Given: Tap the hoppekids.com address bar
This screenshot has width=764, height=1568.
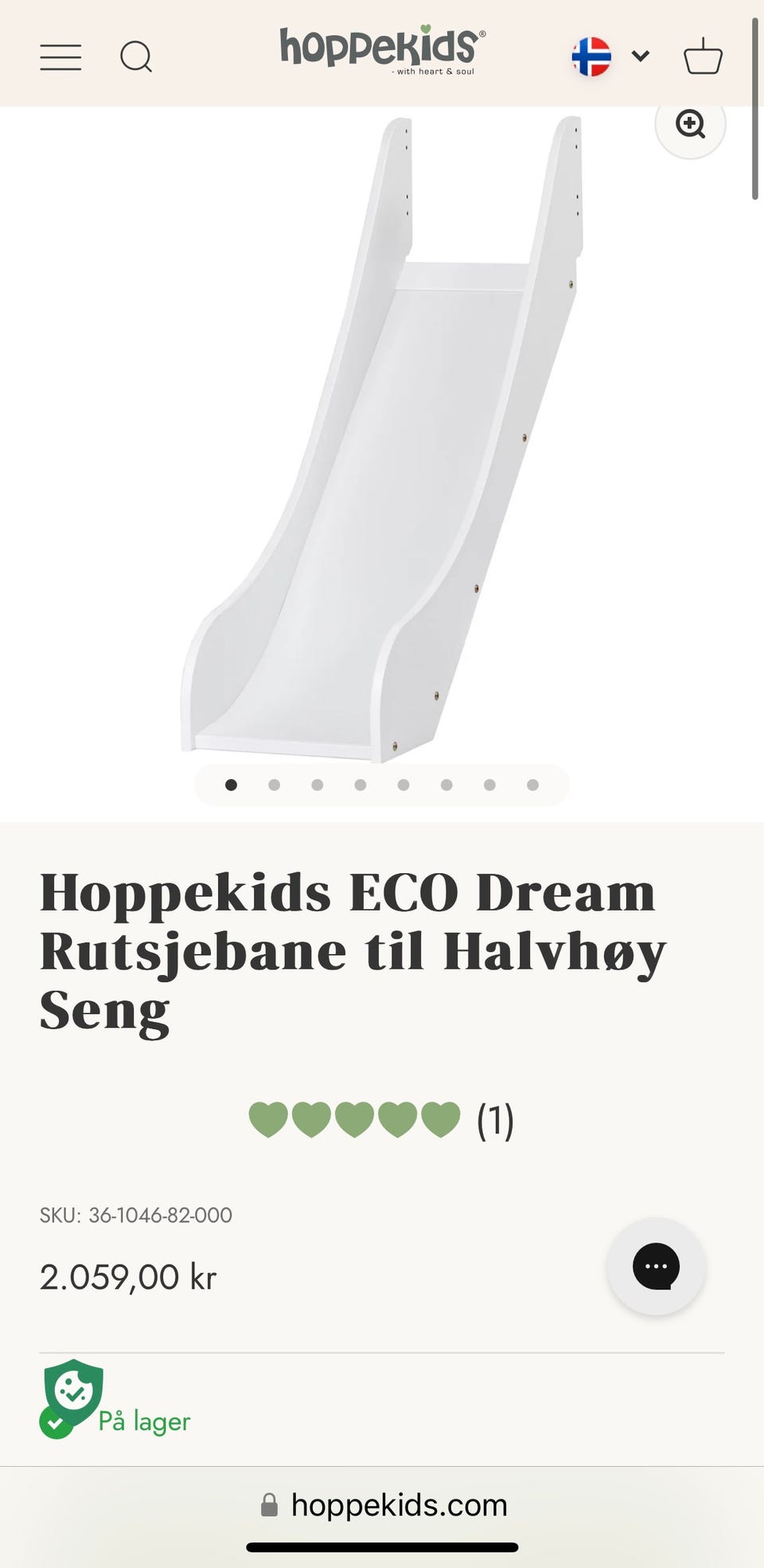Looking at the screenshot, I should click(383, 1505).
